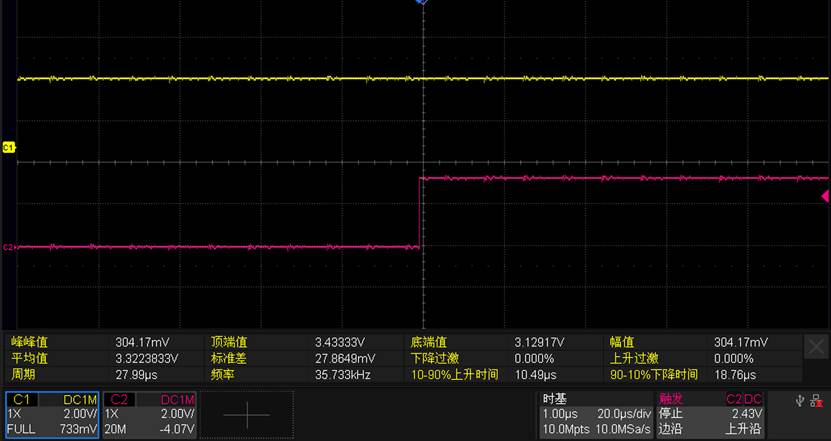831x441 pixels.
Task: Select the 顶端值 top value measurement
Action: pyautogui.click(x=229, y=342)
